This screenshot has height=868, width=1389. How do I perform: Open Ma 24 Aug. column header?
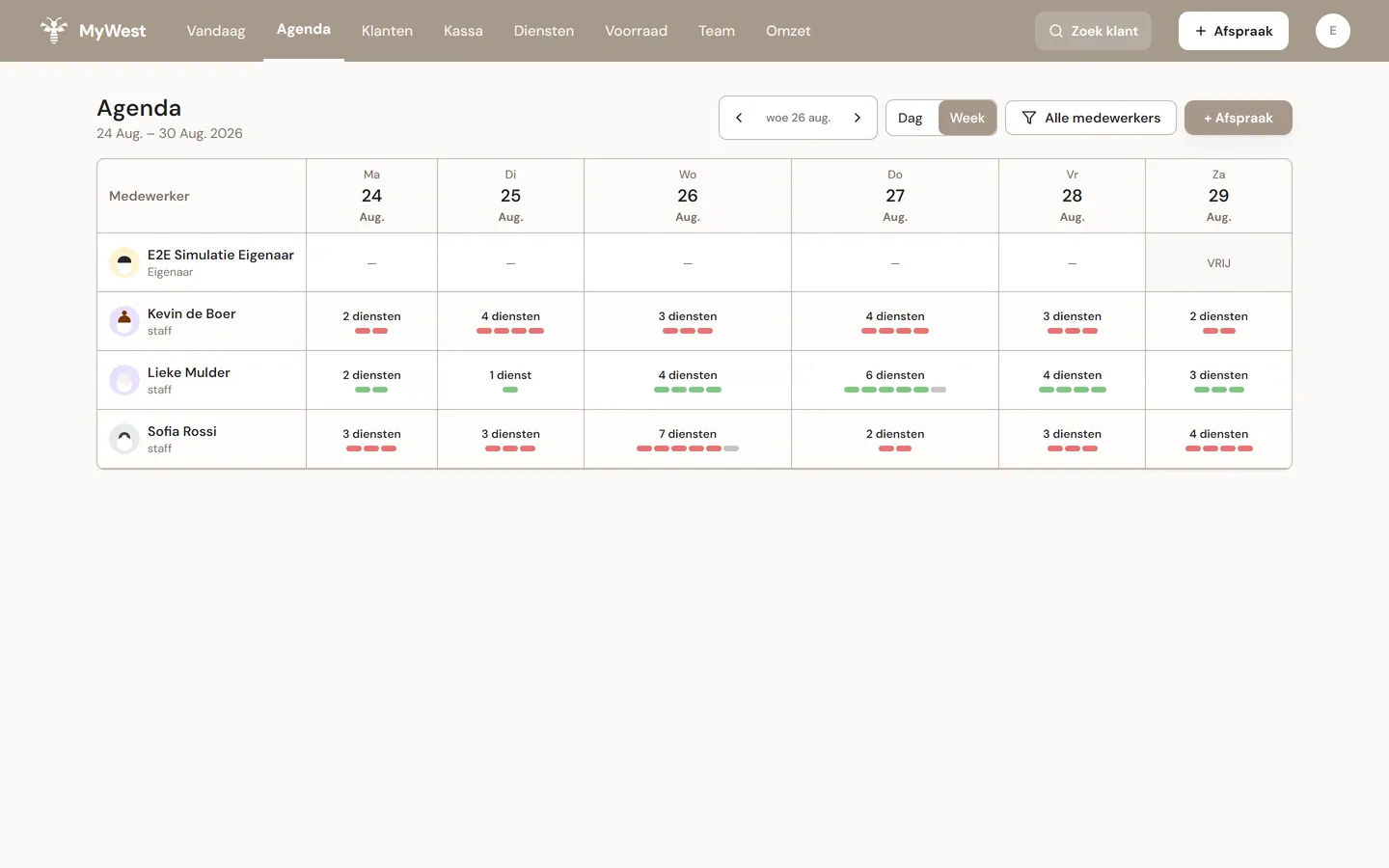(x=371, y=196)
